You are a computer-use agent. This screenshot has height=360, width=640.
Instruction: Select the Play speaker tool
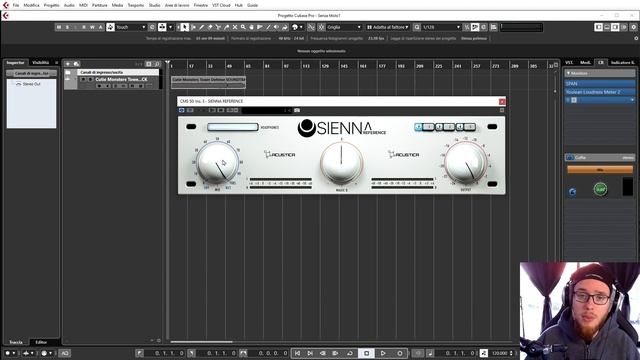pos(276,27)
